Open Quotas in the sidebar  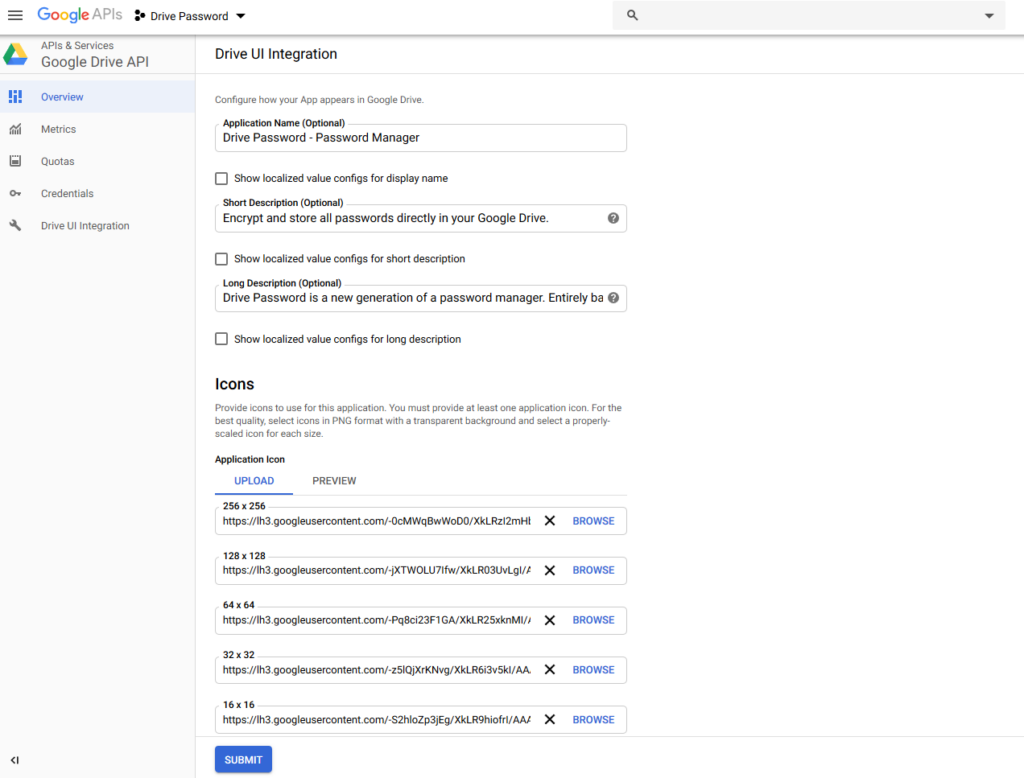pyautogui.click(x=97, y=161)
